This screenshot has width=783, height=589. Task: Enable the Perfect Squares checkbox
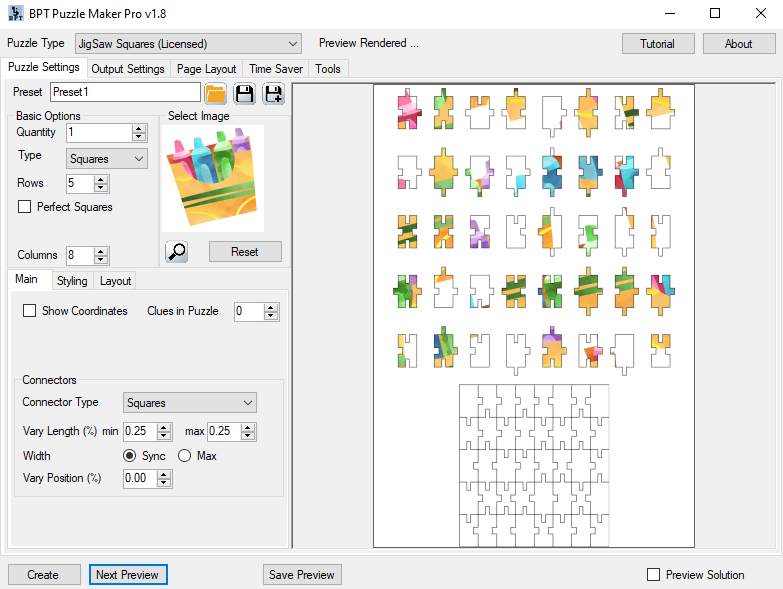[25, 207]
